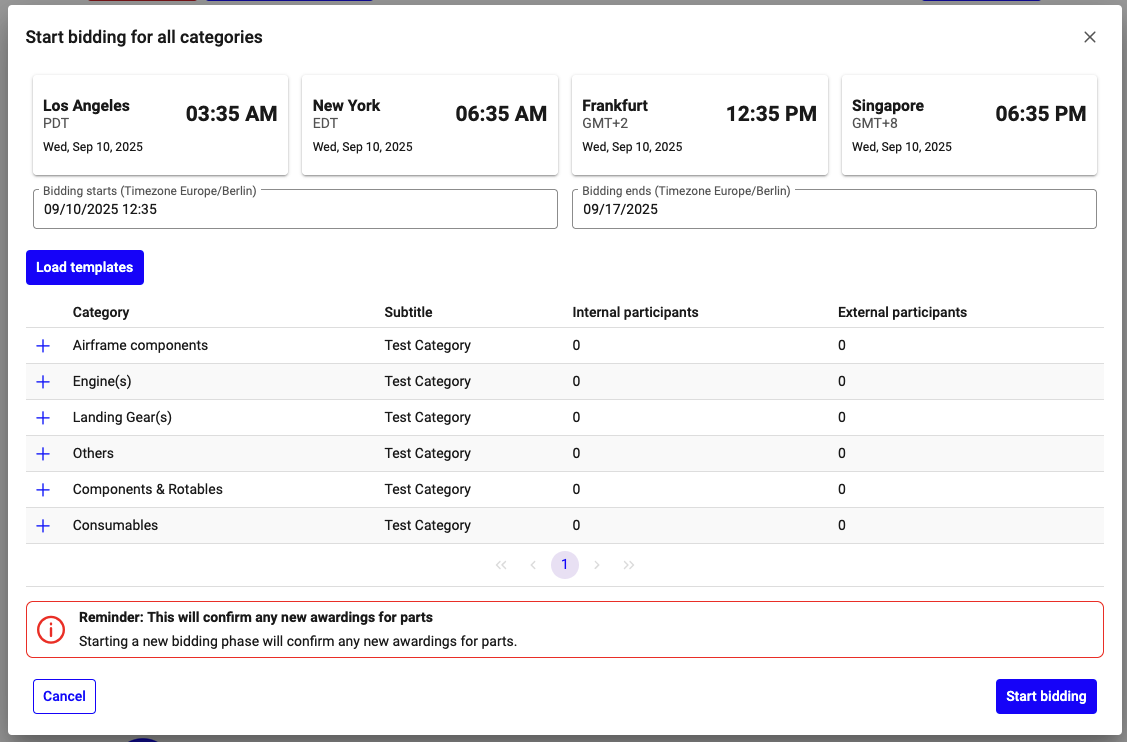Image resolution: width=1127 pixels, height=742 pixels.
Task: Cancel the bidding dialog
Action: click(64, 696)
